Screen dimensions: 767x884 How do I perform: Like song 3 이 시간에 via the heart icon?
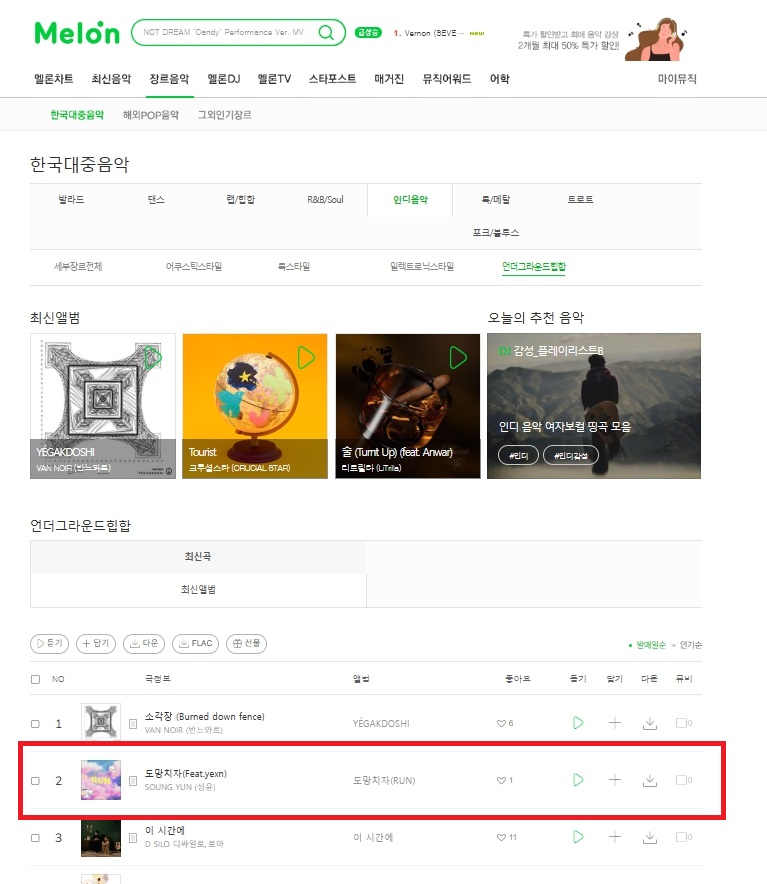click(501, 838)
